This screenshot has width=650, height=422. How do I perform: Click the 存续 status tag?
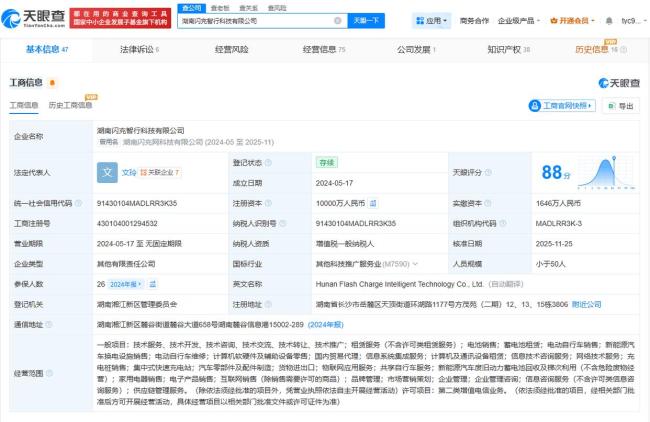click(x=327, y=162)
